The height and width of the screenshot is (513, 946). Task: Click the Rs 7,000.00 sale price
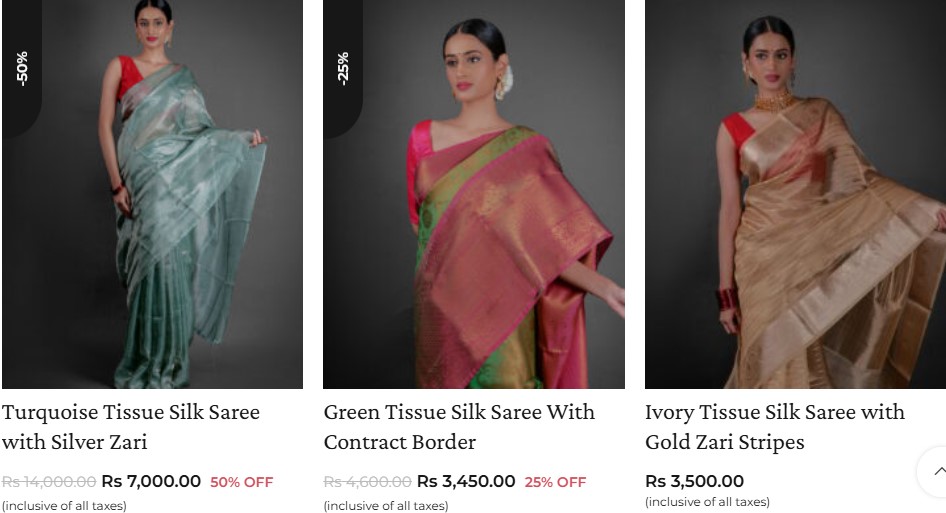coord(151,482)
